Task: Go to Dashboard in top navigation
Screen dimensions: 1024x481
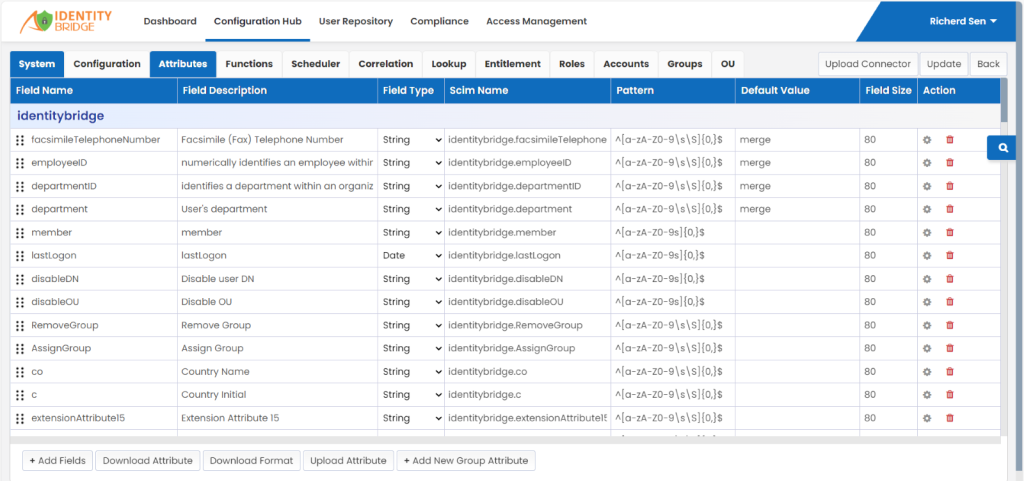Action: [x=170, y=21]
